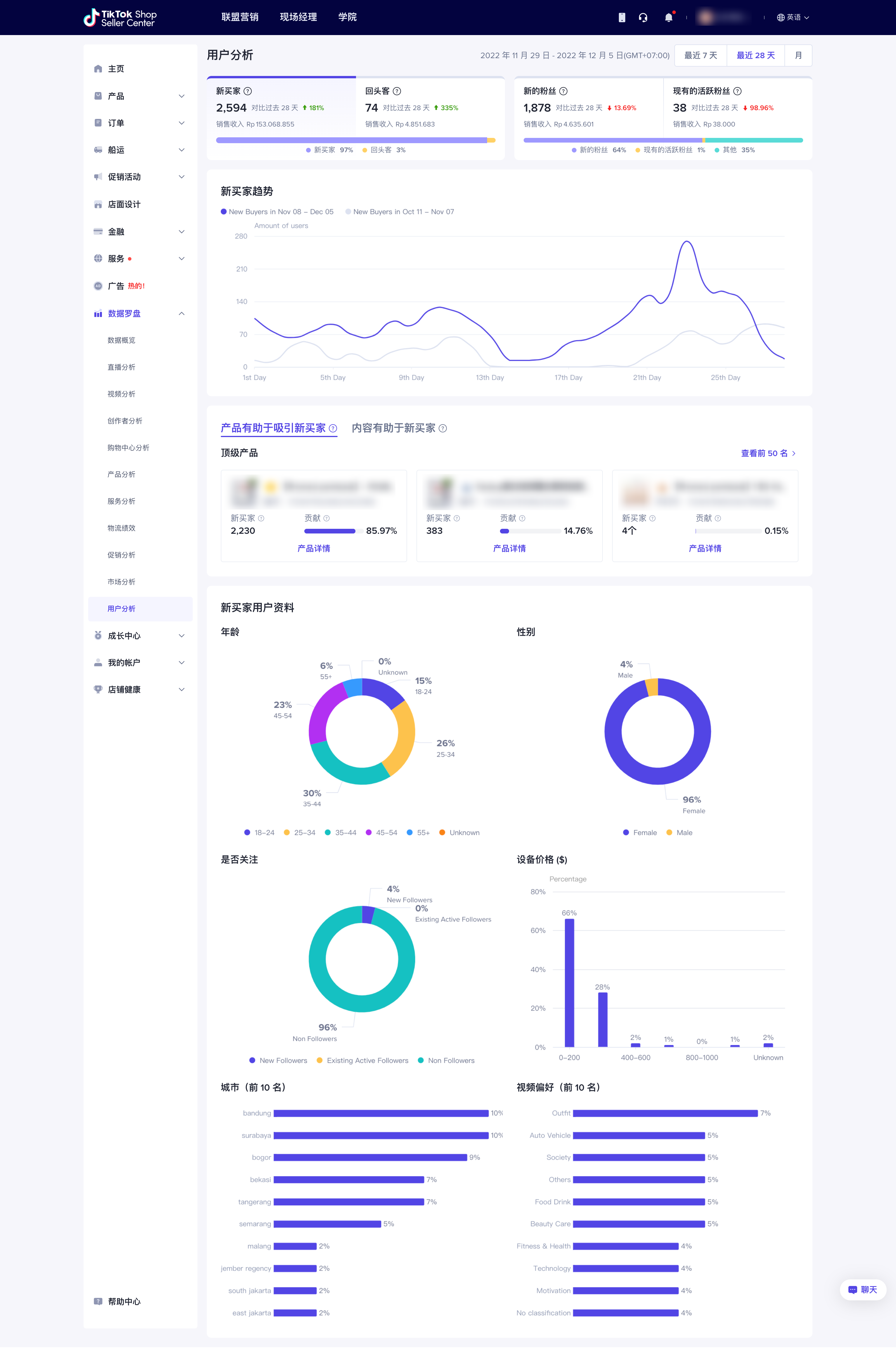Click help icon next to 新买家

click(247, 91)
